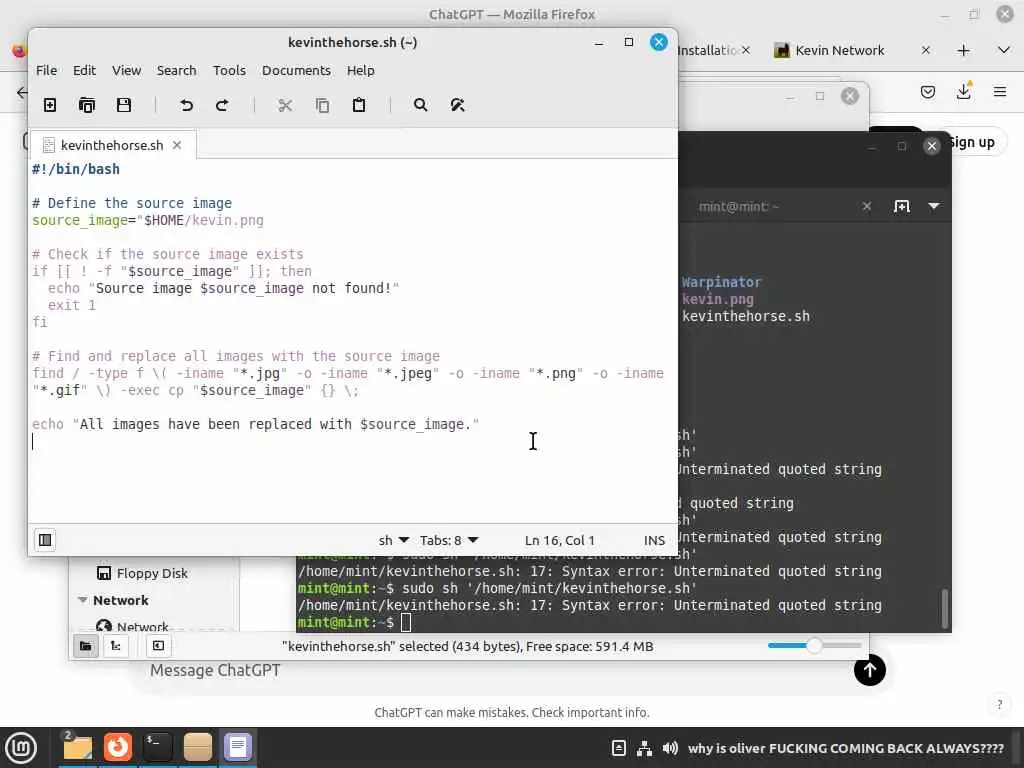Redo the last edit
Image resolution: width=1024 pixels, height=768 pixels.
click(x=223, y=105)
